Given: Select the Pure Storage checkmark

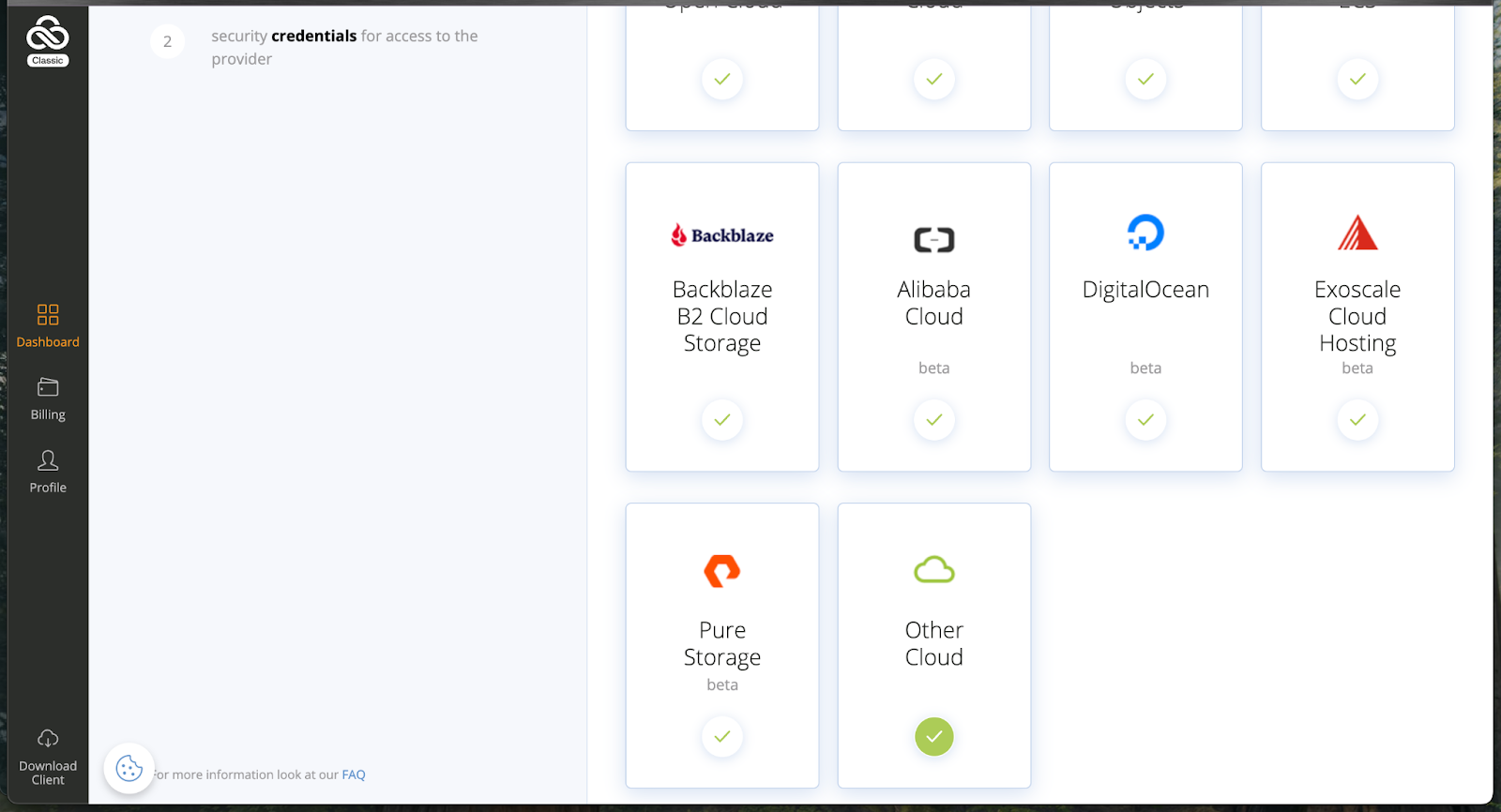Looking at the screenshot, I should [x=722, y=737].
